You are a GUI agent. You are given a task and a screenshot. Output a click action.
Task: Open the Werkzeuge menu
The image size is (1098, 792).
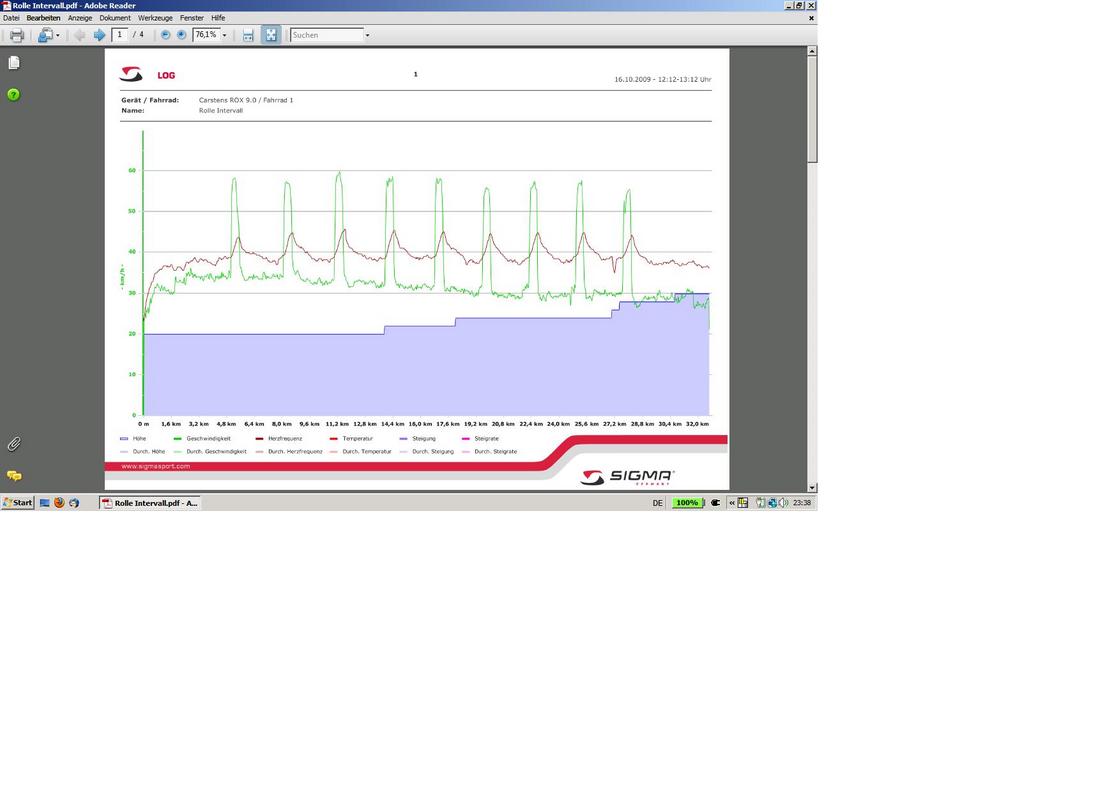155,18
